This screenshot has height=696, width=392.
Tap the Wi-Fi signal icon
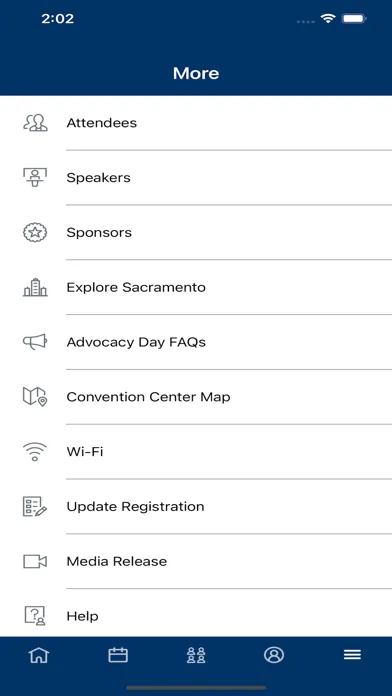(35, 452)
